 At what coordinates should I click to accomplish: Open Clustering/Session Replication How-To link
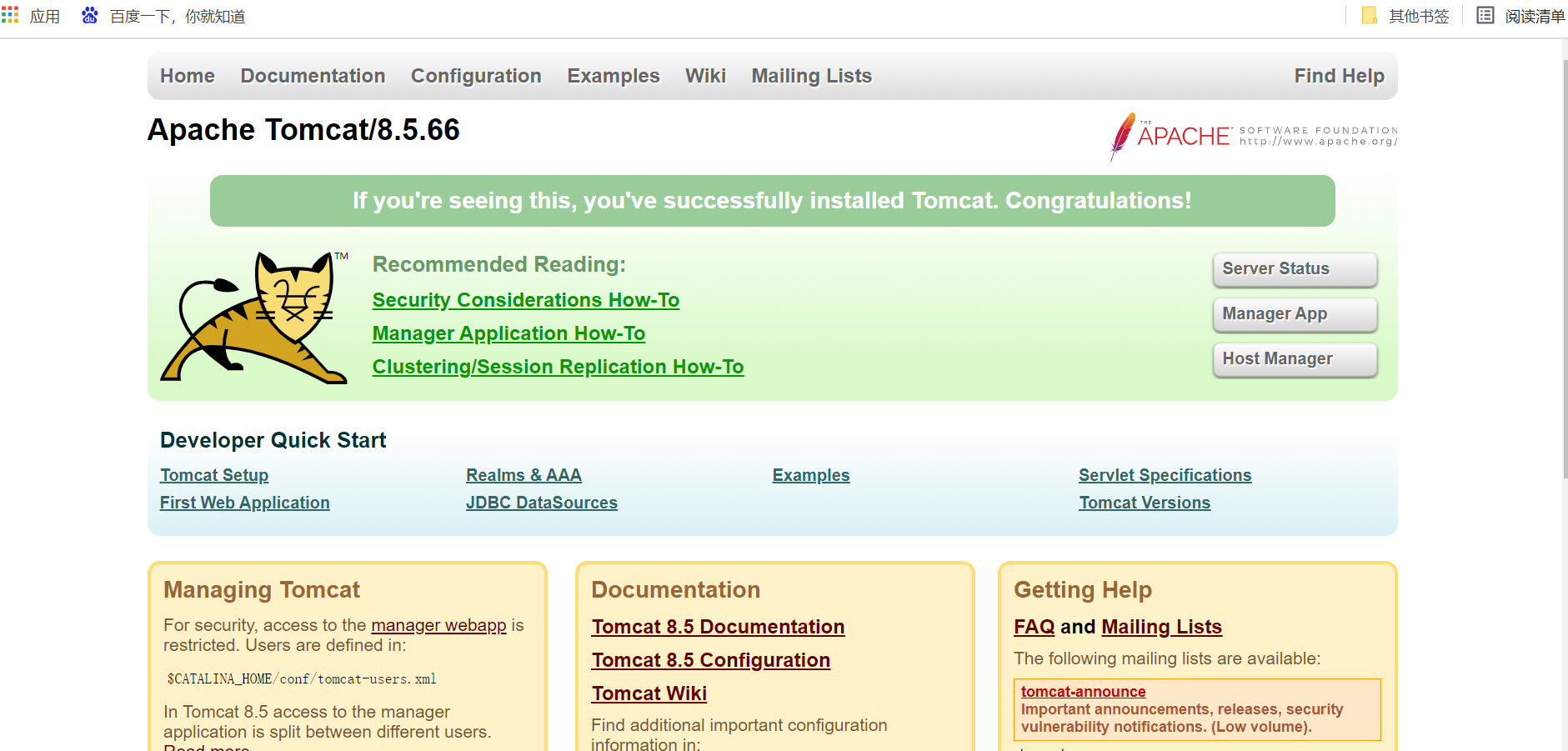[558, 367]
